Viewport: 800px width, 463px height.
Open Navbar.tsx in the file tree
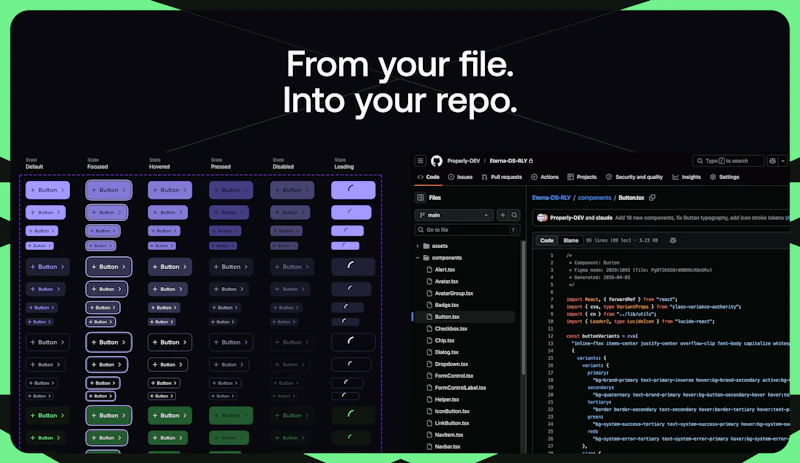447,447
